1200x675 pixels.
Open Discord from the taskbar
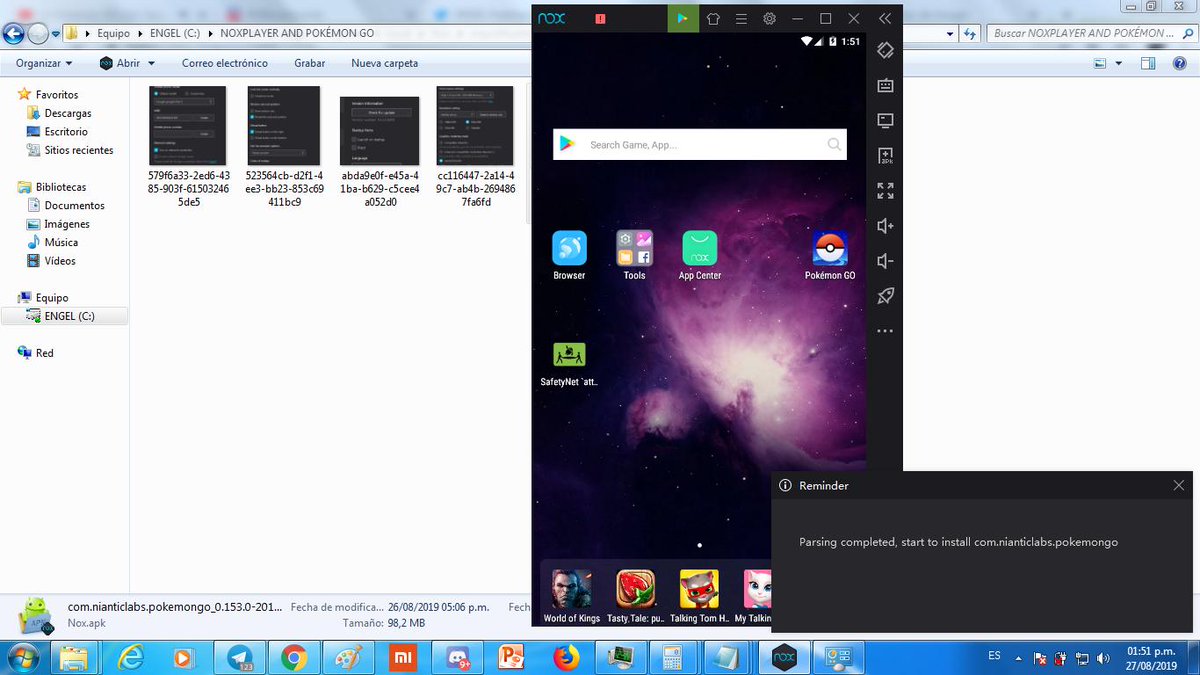[x=457, y=657]
